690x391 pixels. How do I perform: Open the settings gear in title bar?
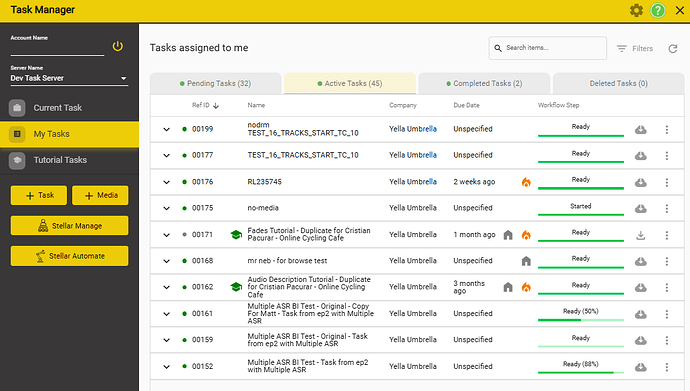tap(636, 10)
